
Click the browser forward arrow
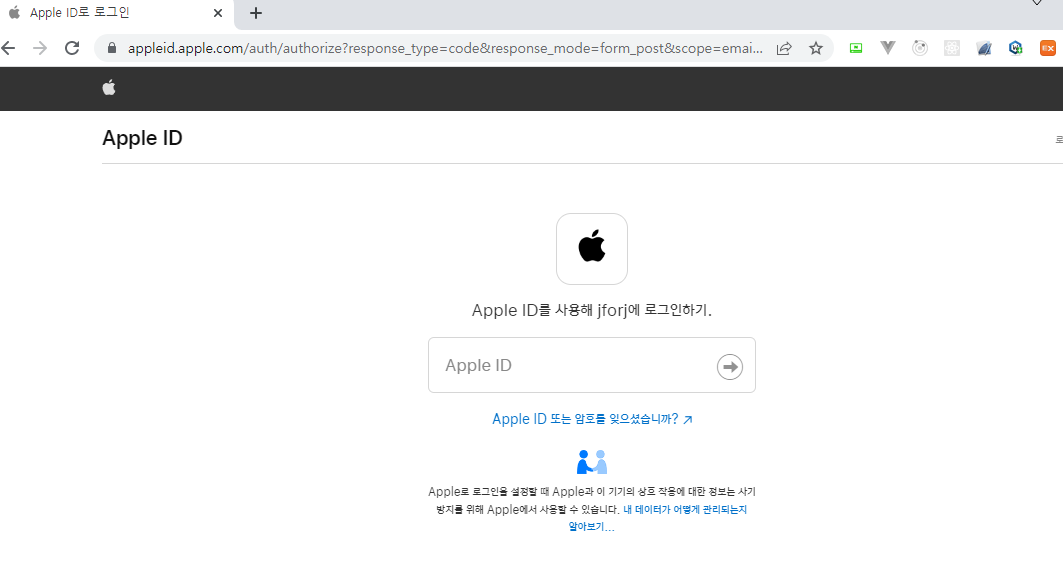pos(40,48)
